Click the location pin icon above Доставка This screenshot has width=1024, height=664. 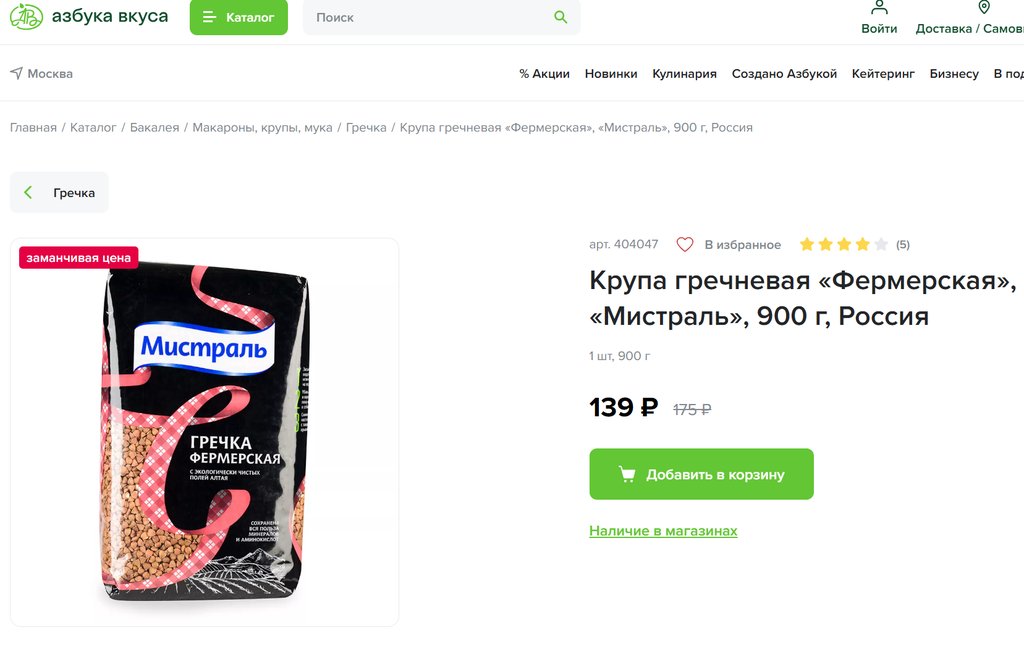[x=984, y=7]
